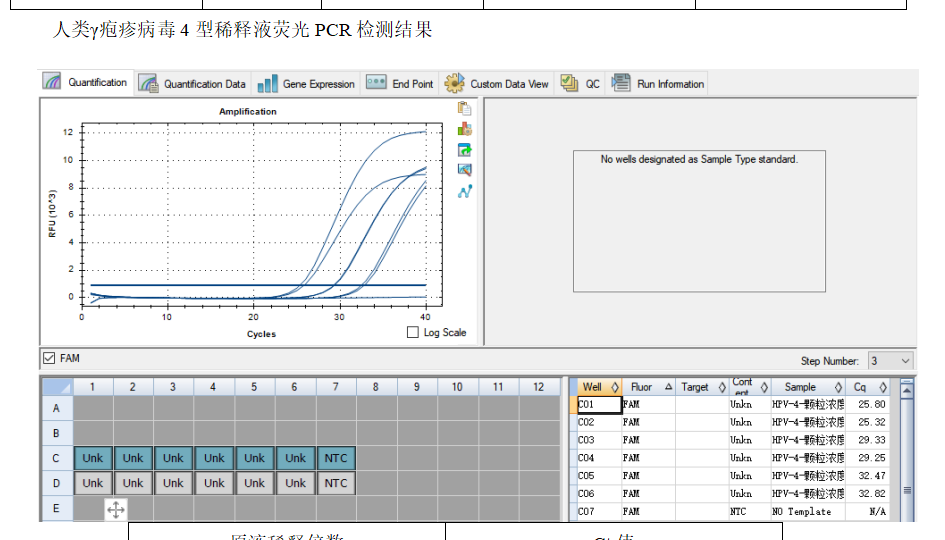The image size is (945, 540).
Task: Open the Custom Data View tab
Action: click(x=497, y=84)
